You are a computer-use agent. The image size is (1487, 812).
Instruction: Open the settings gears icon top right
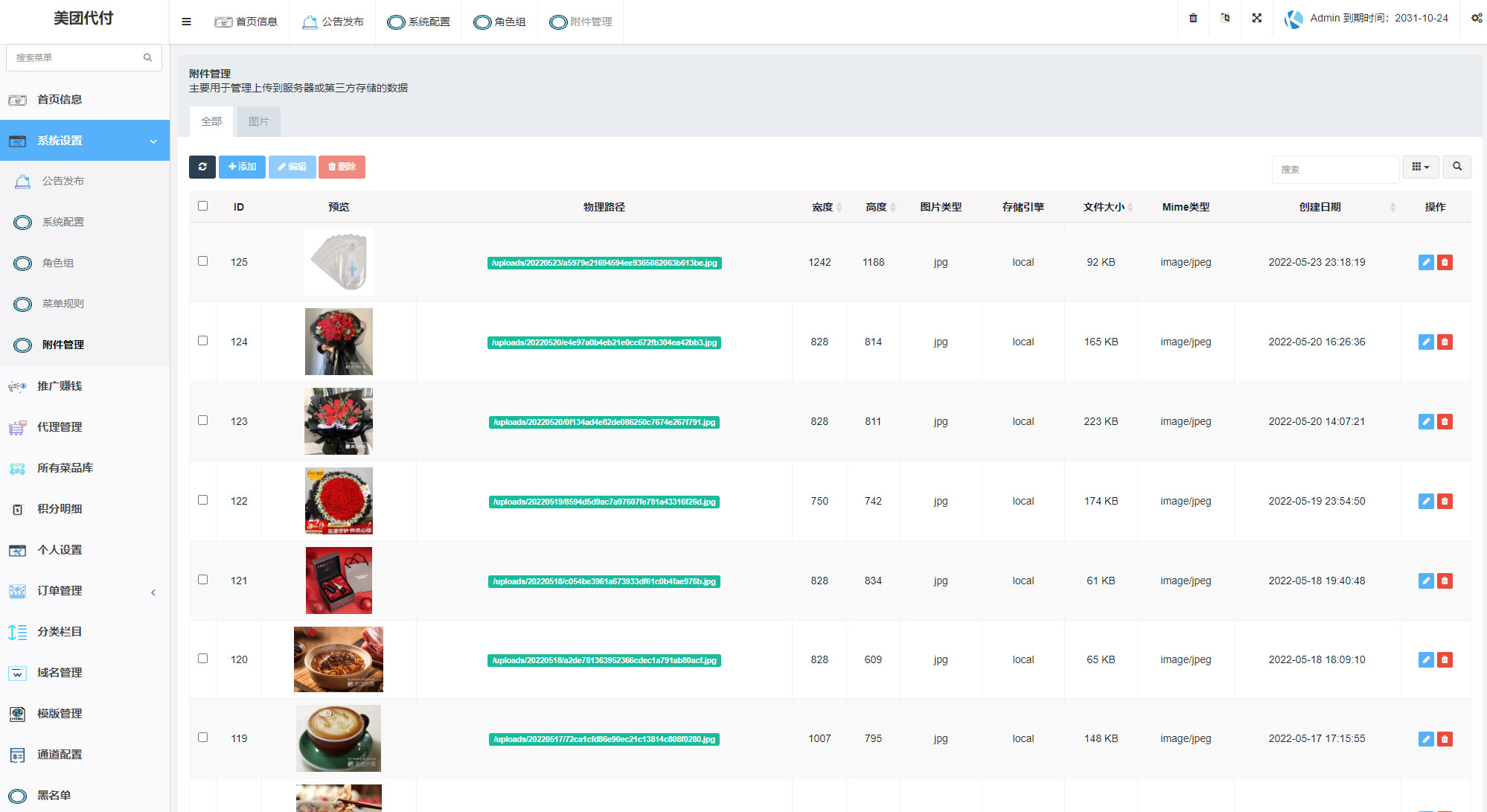click(x=1477, y=18)
